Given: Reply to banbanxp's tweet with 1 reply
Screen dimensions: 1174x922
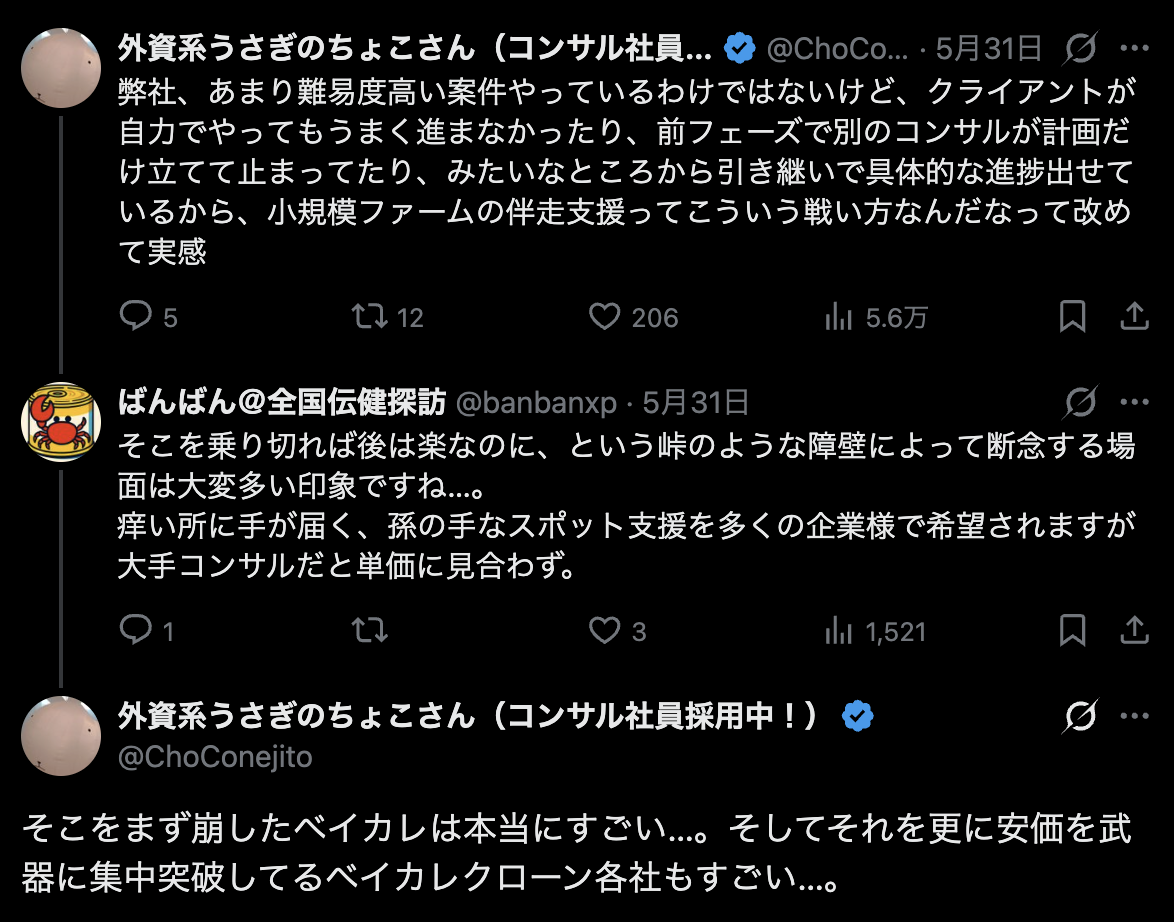Looking at the screenshot, I should click(x=135, y=631).
